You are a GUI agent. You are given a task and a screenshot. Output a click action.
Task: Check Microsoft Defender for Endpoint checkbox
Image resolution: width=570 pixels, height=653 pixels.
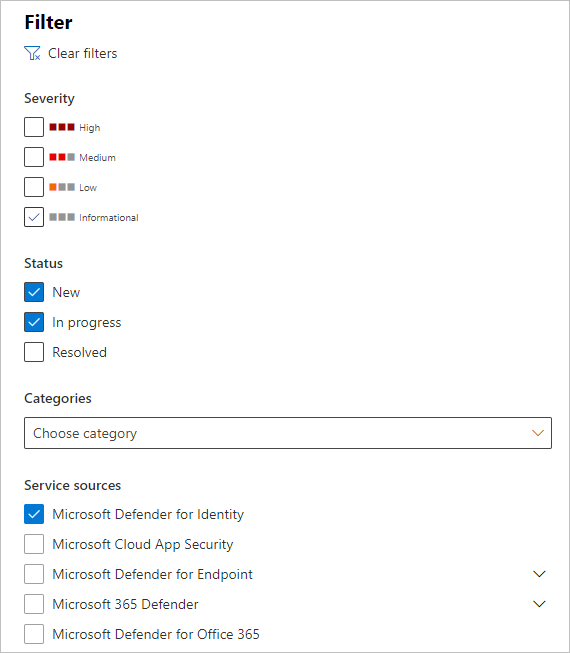click(x=34, y=574)
